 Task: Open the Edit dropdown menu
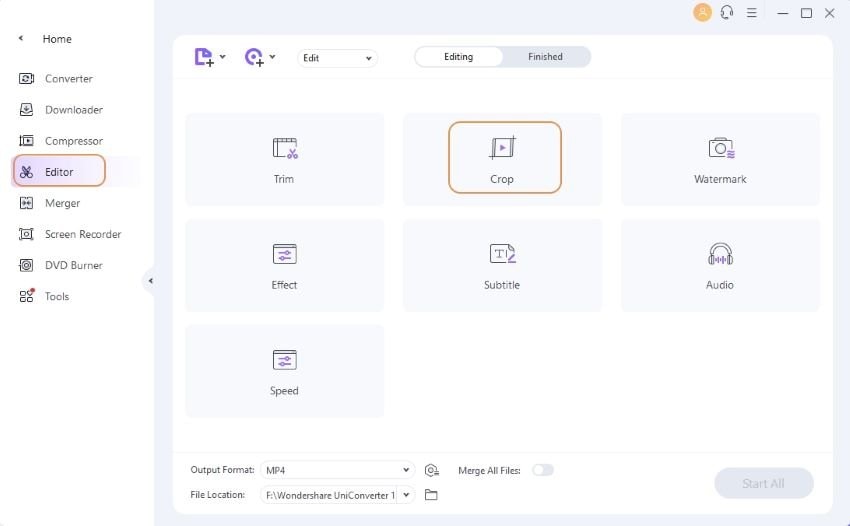pyautogui.click(x=337, y=58)
